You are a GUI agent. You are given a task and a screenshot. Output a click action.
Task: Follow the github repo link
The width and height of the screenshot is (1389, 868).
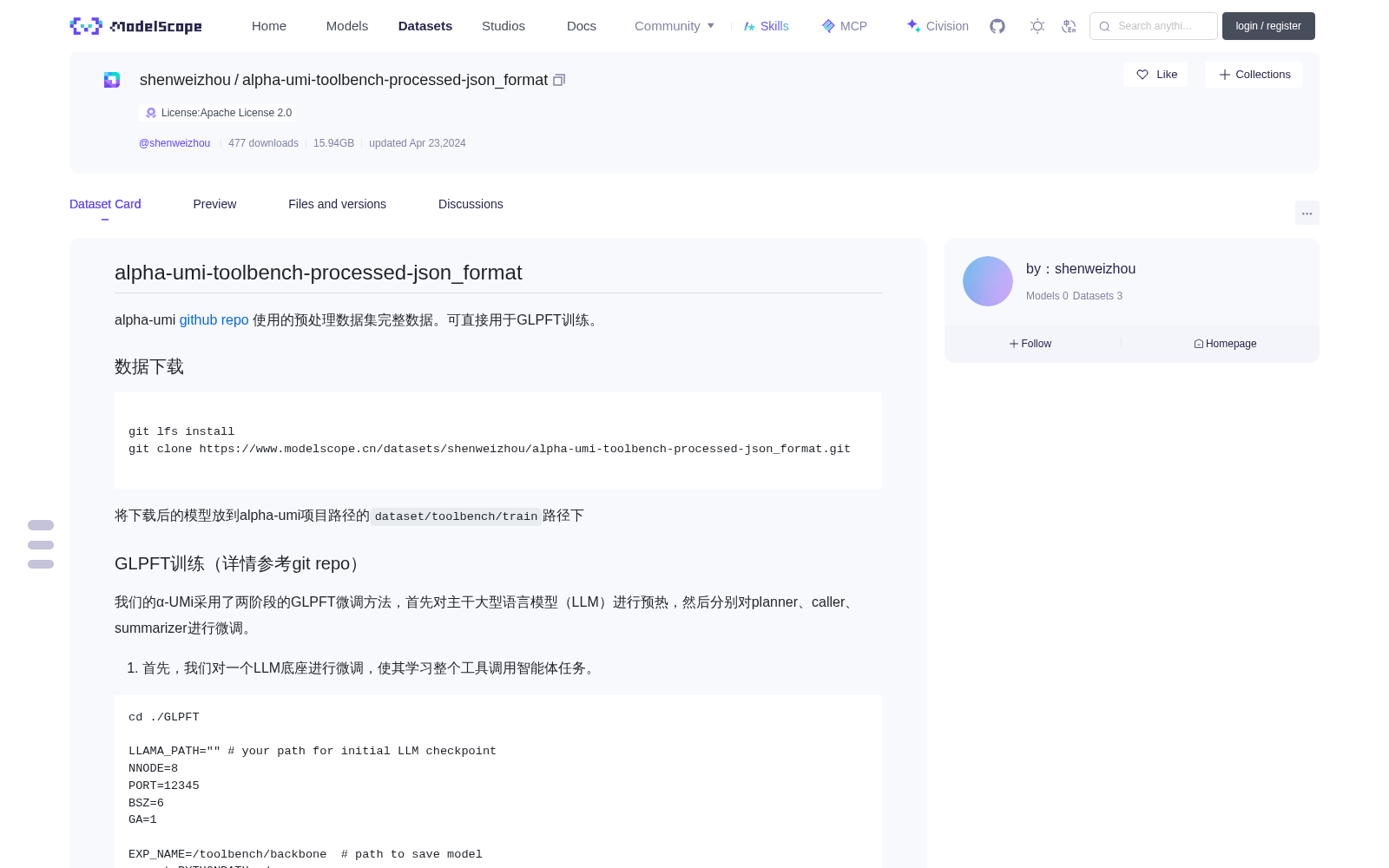click(214, 320)
